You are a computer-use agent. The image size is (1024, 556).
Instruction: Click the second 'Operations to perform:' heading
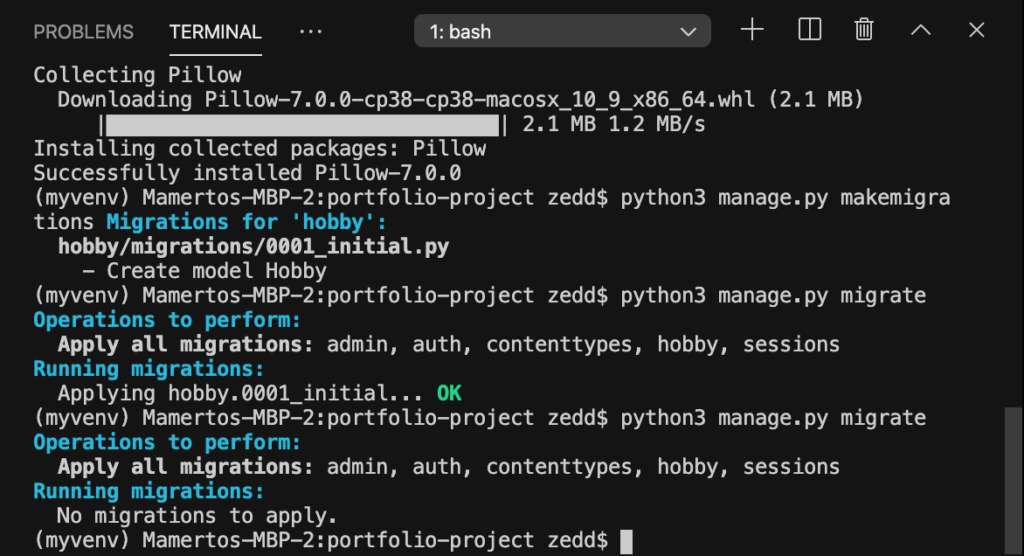(167, 442)
